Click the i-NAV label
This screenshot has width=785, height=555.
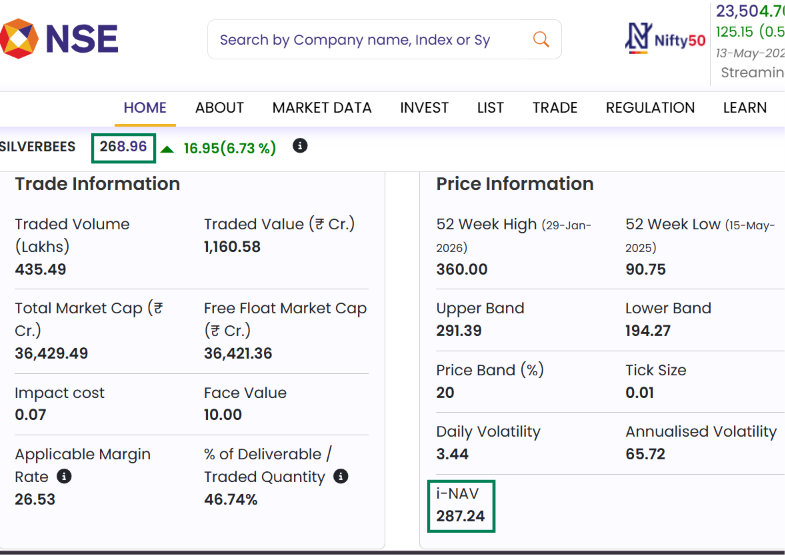pos(458,493)
